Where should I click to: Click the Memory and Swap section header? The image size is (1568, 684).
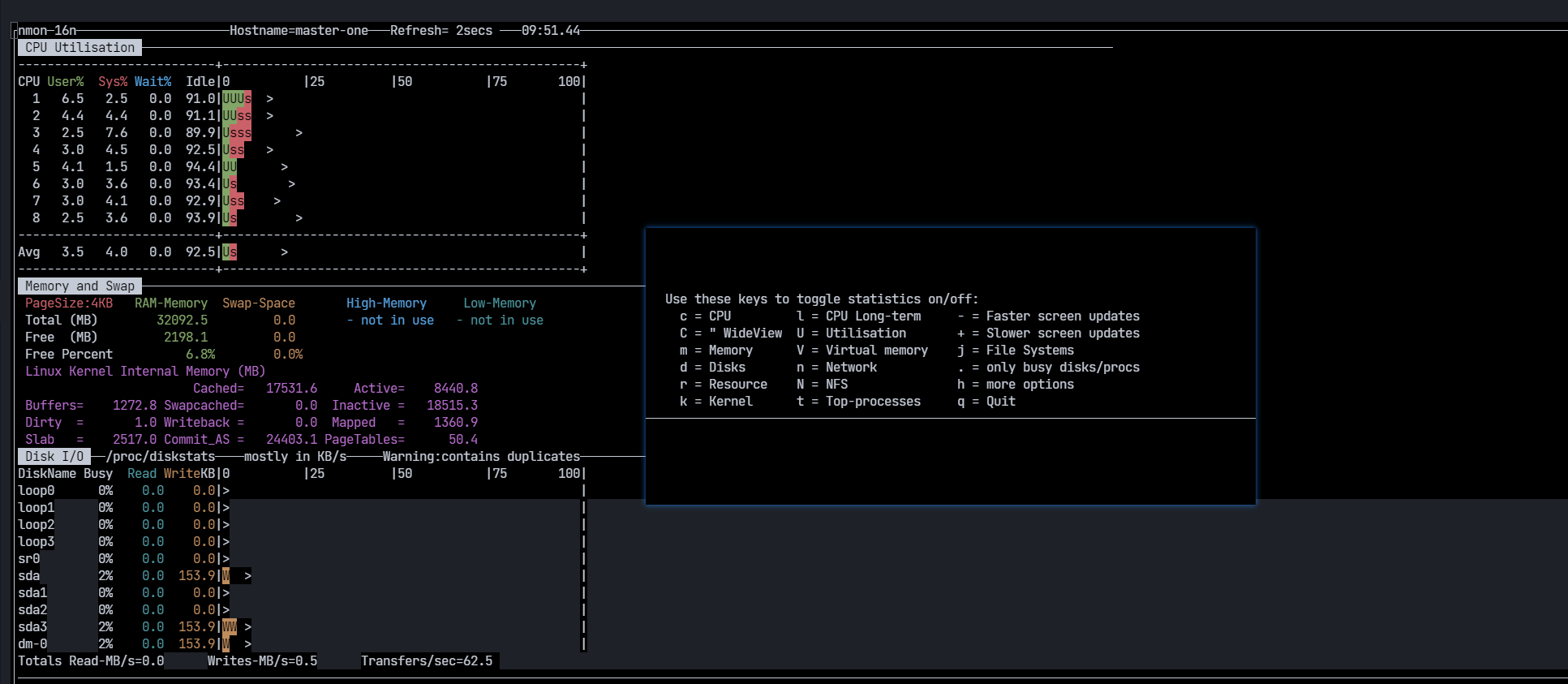coord(79,286)
